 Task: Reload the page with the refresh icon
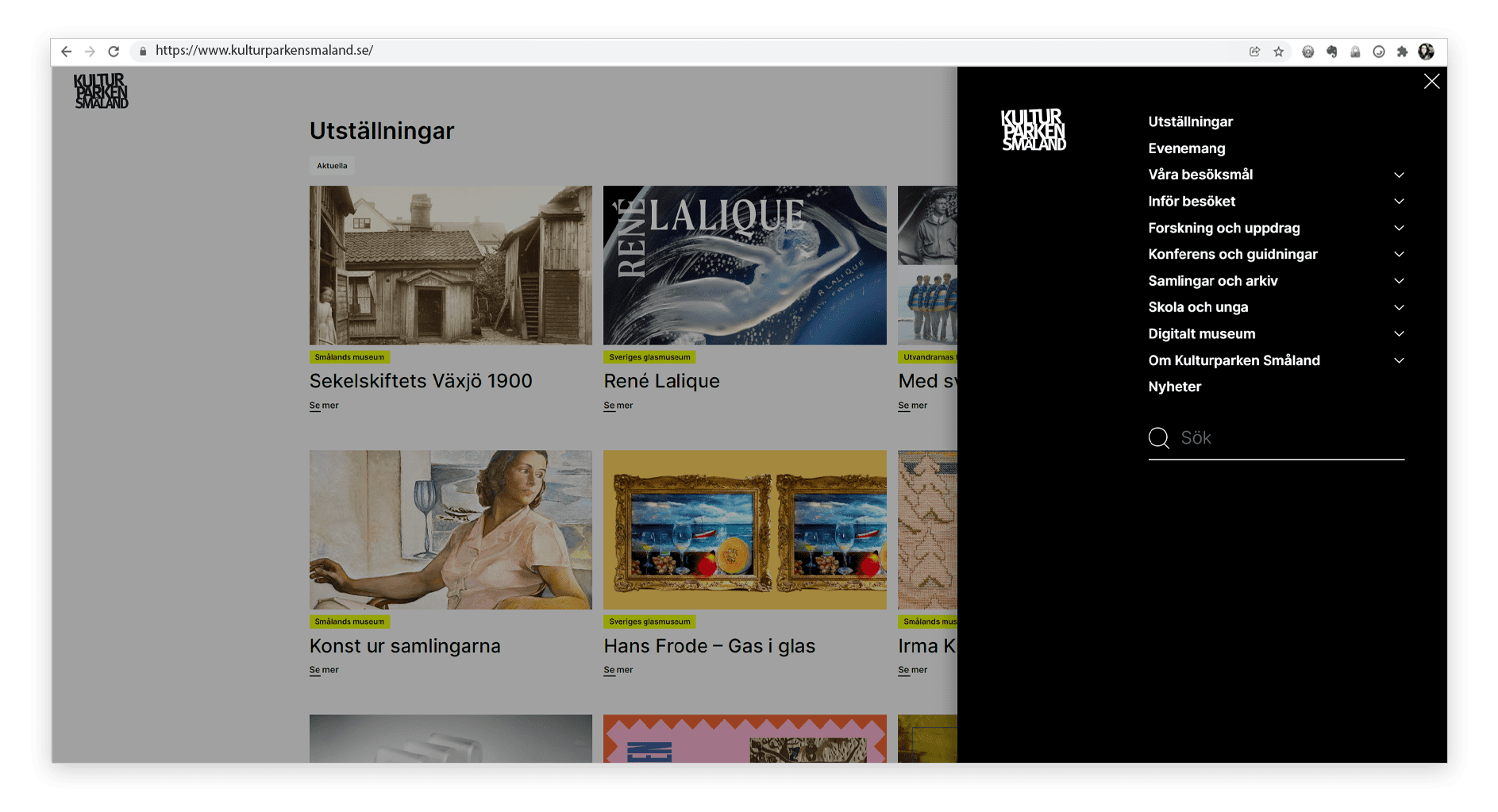pos(114,51)
